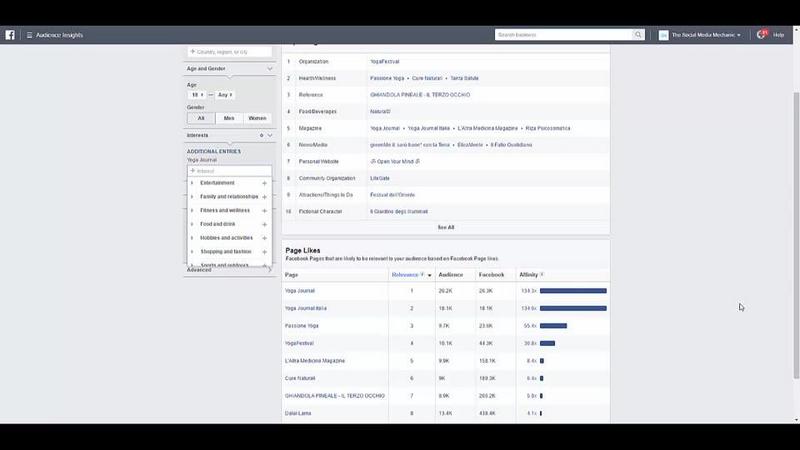The image size is (800, 450).
Task: Expand the Entertainment interest category
Action: (x=192, y=183)
